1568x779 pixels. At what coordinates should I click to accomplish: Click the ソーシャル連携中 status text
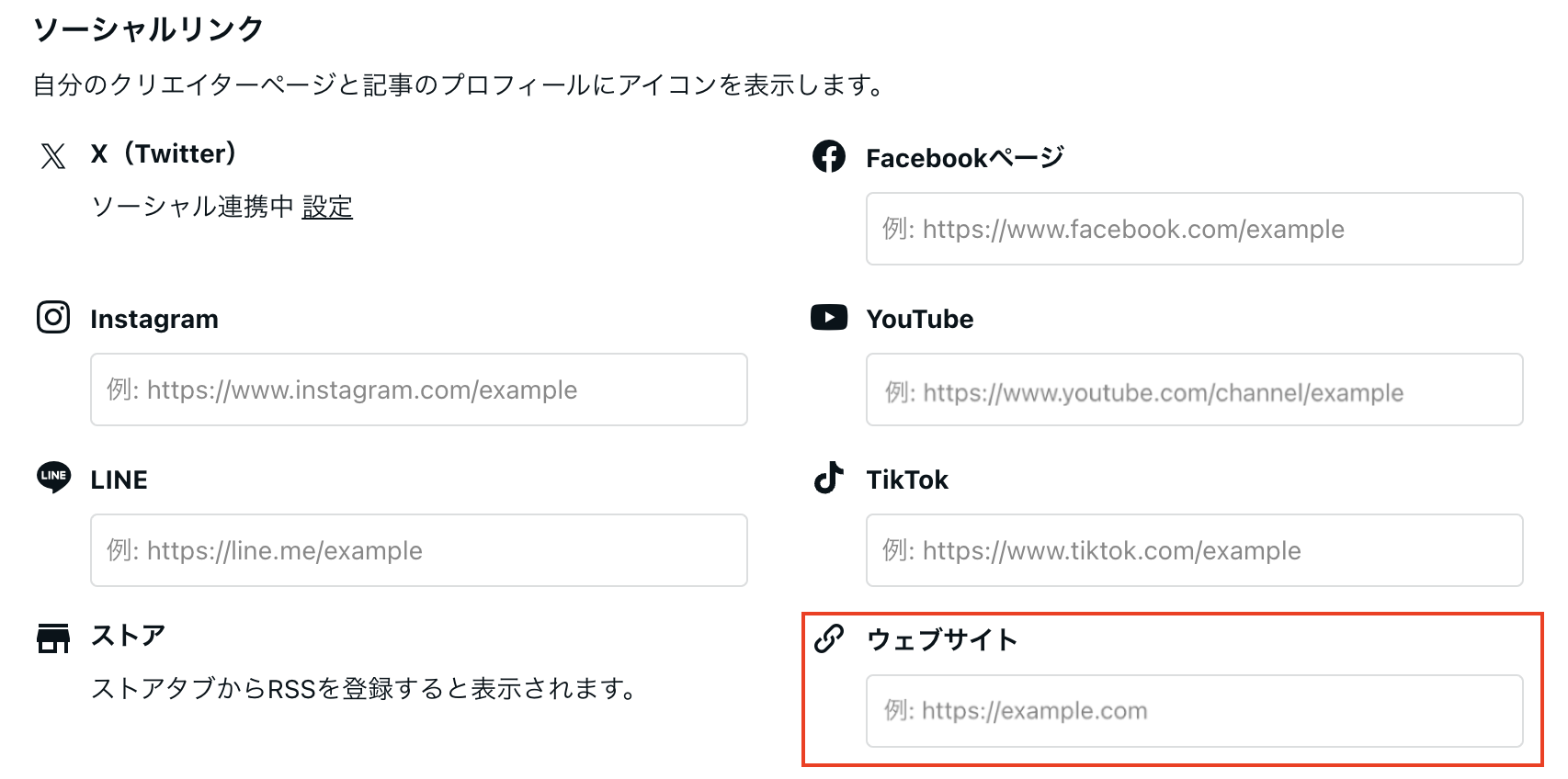(192, 207)
